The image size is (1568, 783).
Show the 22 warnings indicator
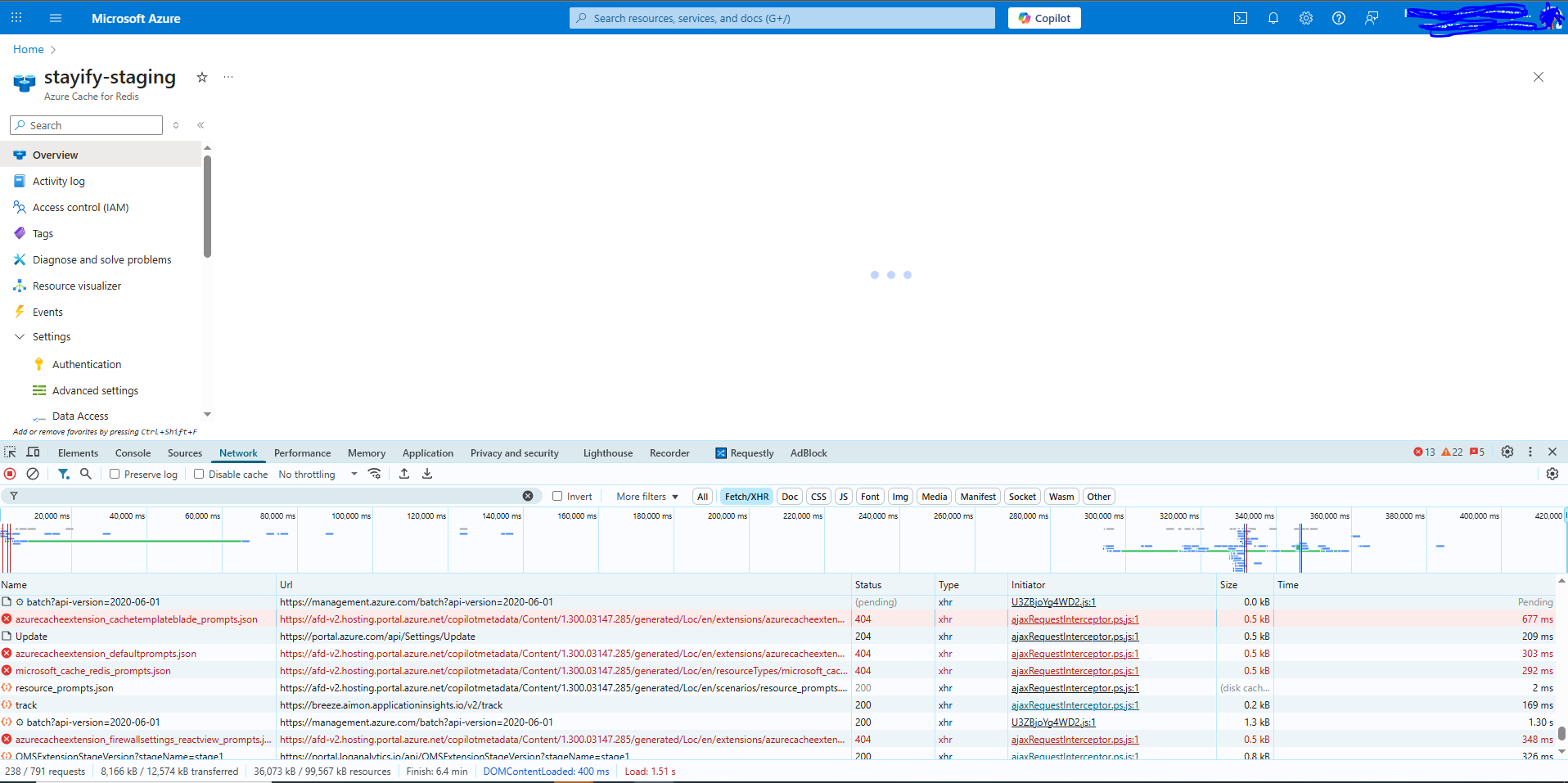(1452, 452)
